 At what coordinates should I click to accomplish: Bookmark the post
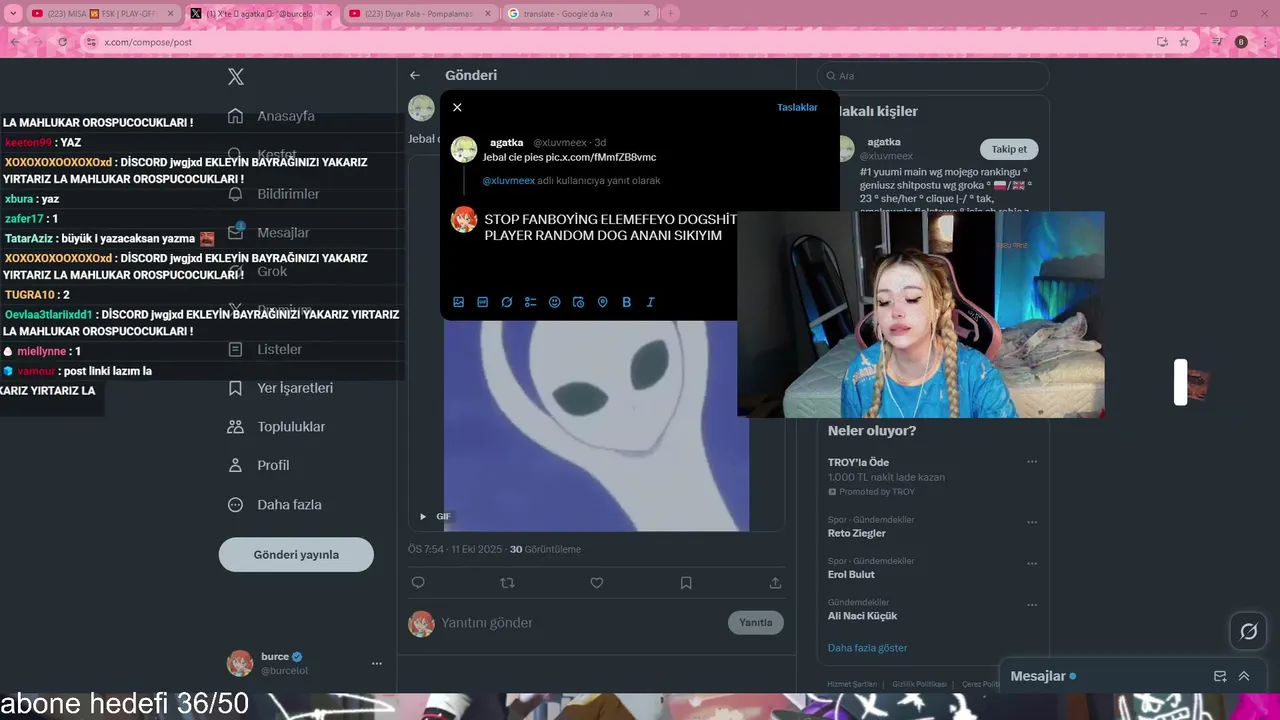point(686,583)
